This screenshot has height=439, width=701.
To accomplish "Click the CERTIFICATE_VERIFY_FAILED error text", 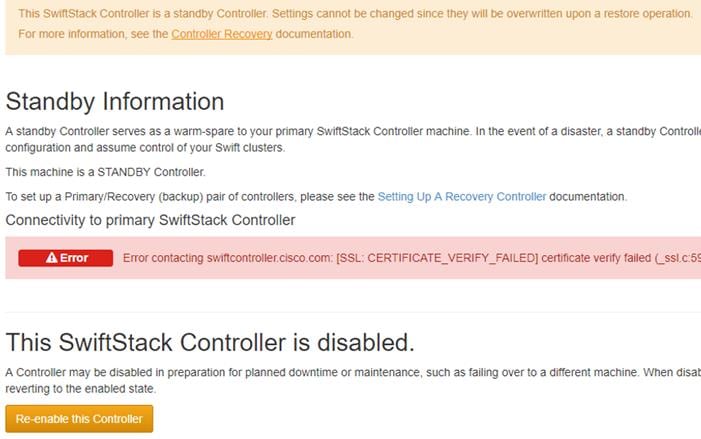I will [437, 258].
